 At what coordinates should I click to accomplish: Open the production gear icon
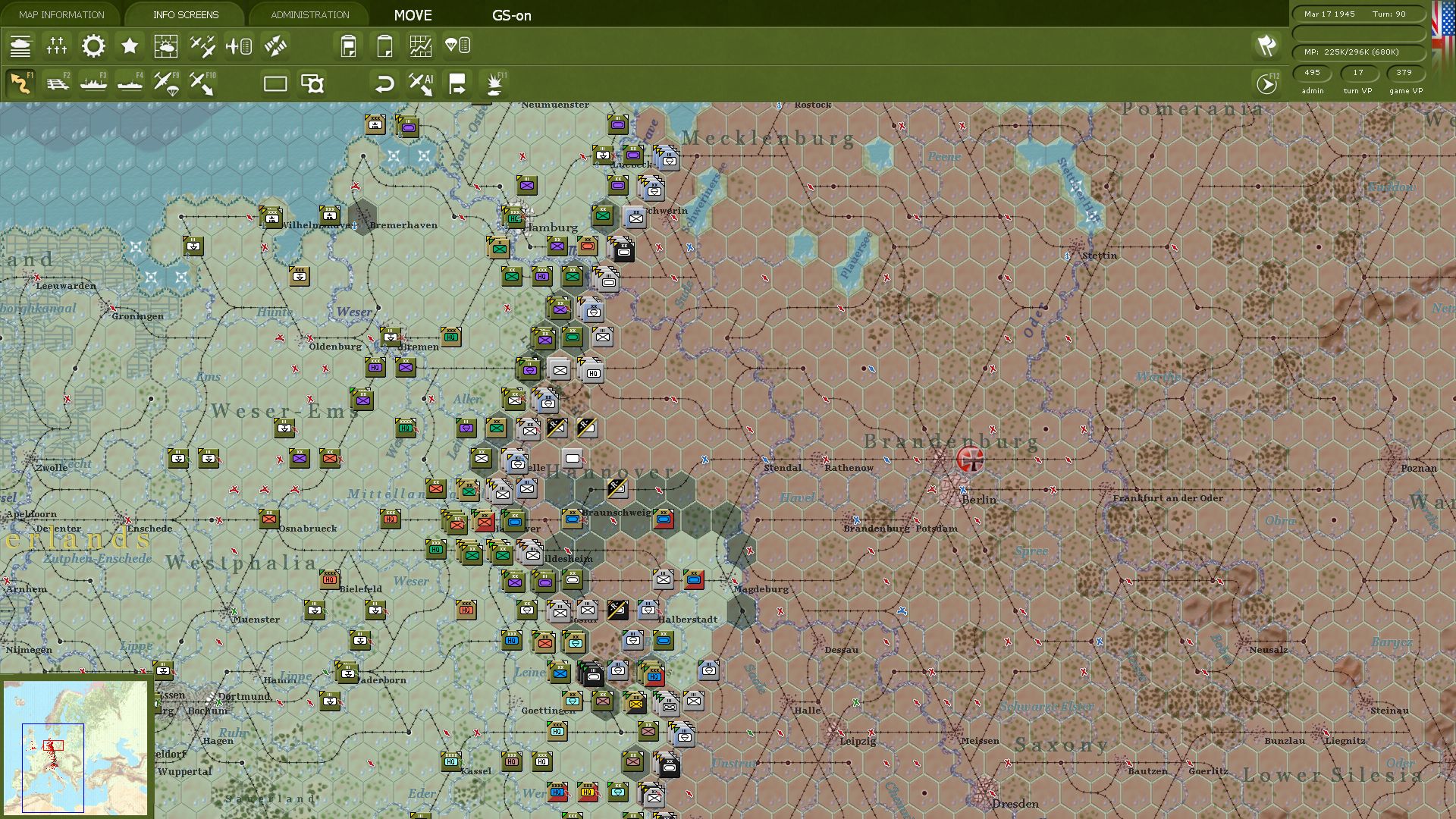pyautogui.click(x=93, y=46)
